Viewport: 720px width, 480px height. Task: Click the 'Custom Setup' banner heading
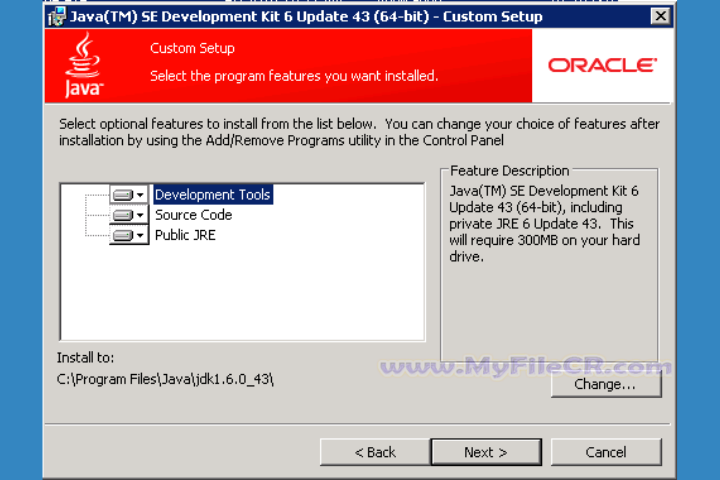pyautogui.click(x=192, y=48)
